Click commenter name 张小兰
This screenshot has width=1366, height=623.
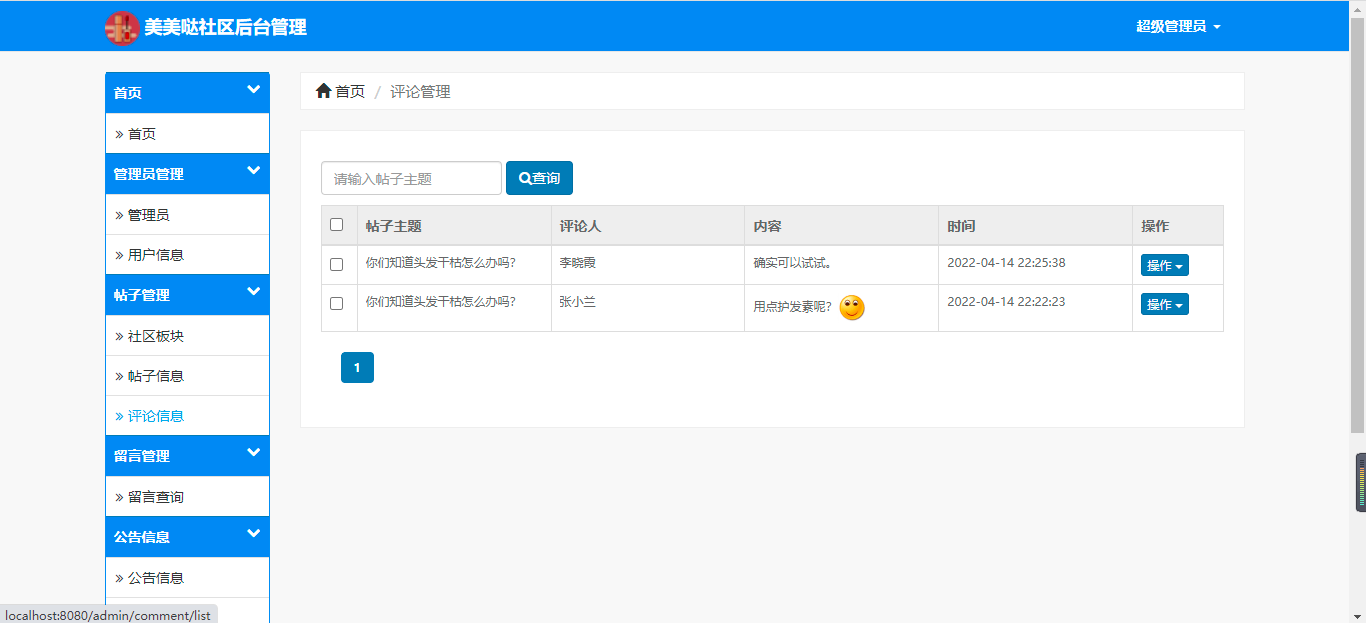point(577,301)
